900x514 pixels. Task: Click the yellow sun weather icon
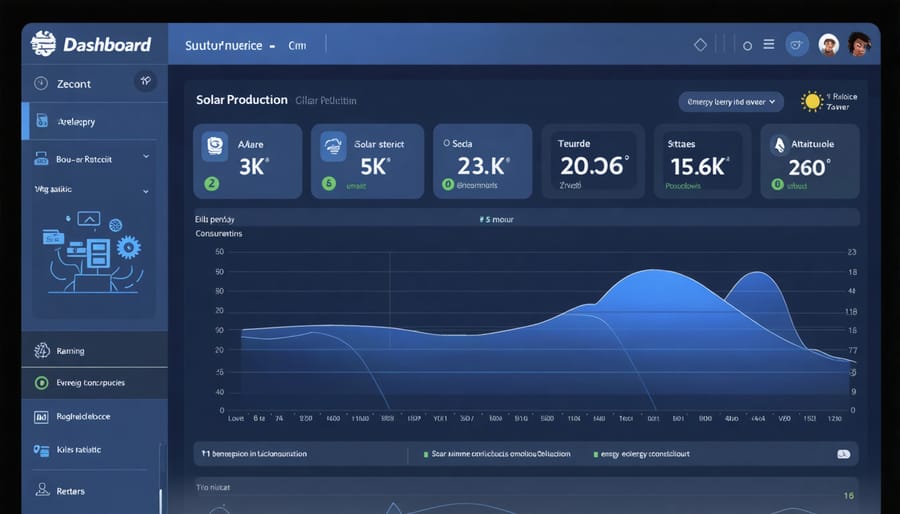(x=811, y=101)
